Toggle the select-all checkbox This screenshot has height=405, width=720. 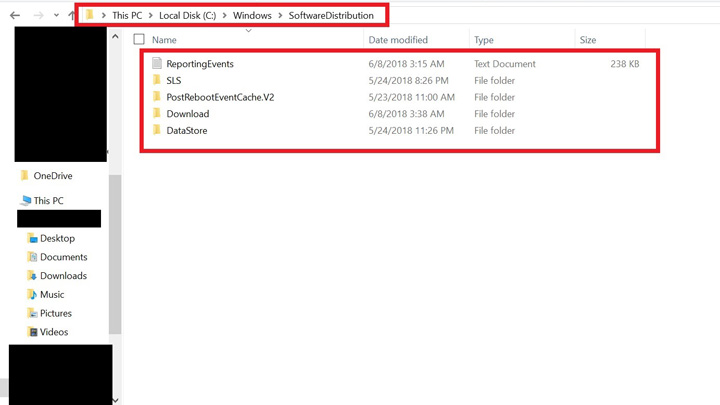point(139,39)
